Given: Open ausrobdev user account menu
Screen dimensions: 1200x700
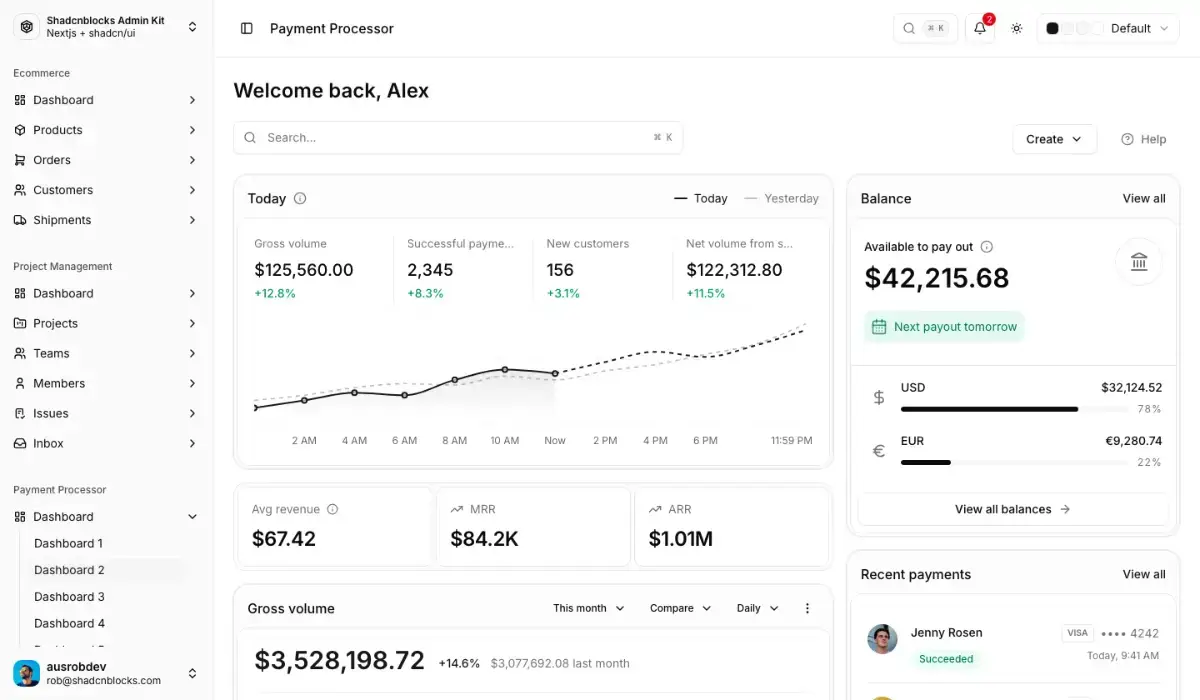Looking at the screenshot, I should (107, 673).
